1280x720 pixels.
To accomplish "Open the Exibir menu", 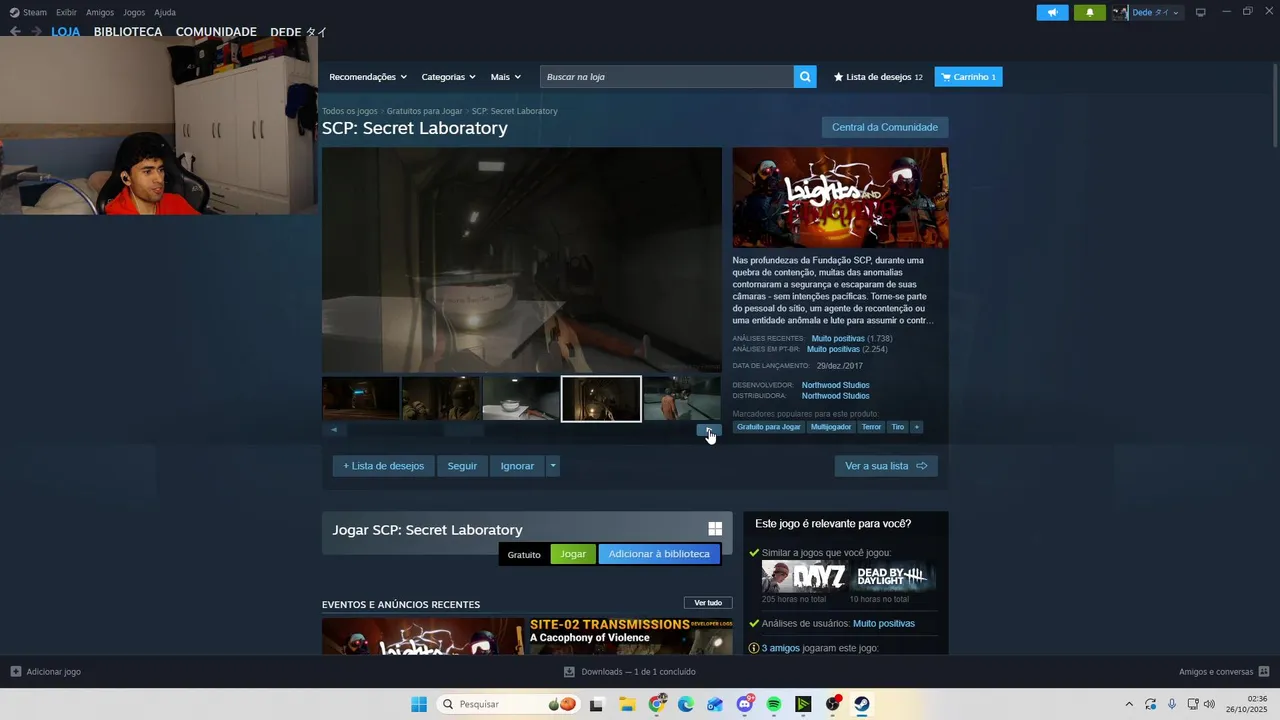I will [x=66, y=13].
